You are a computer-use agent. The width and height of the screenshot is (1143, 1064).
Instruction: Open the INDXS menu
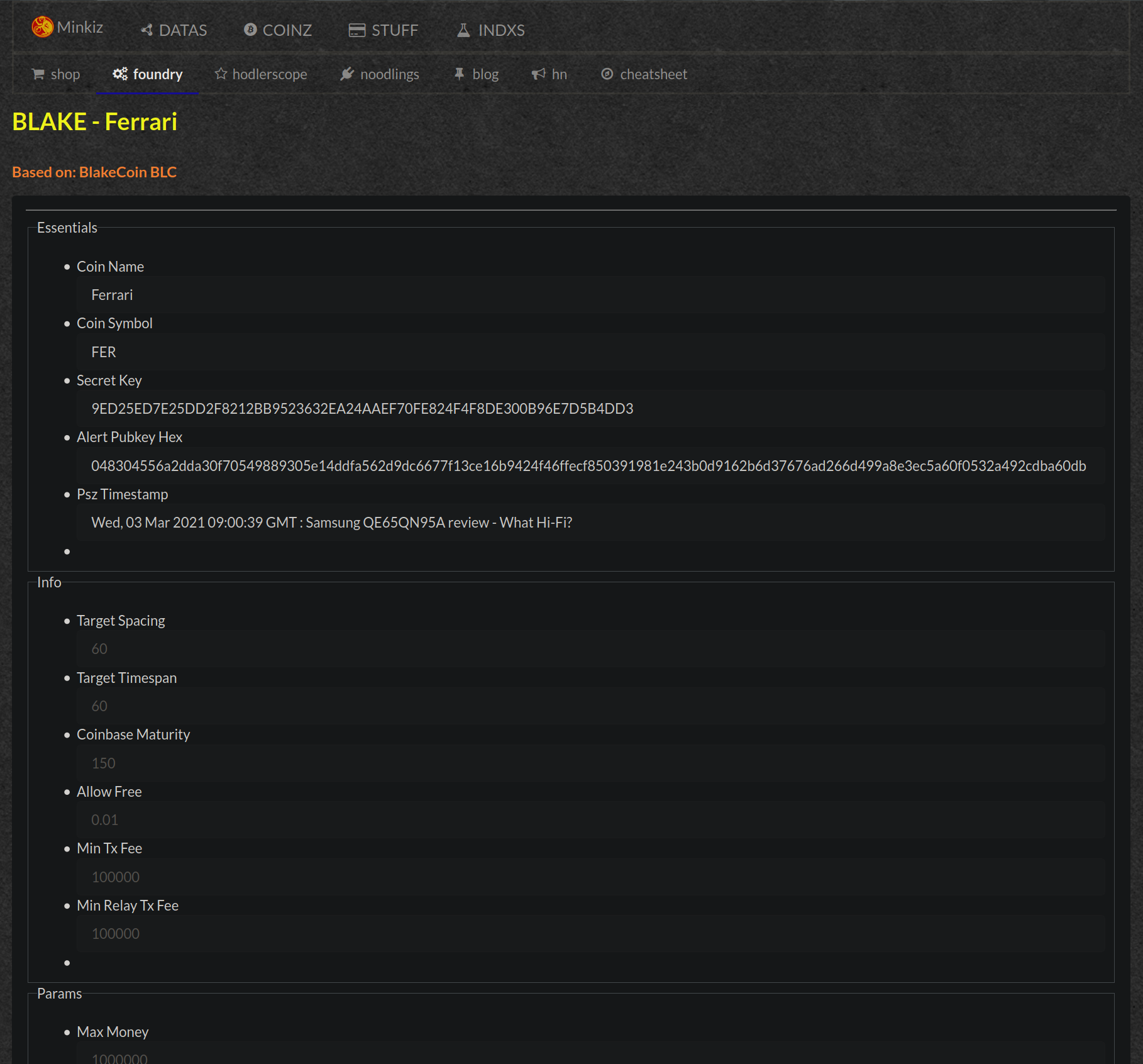pos(491,30)
